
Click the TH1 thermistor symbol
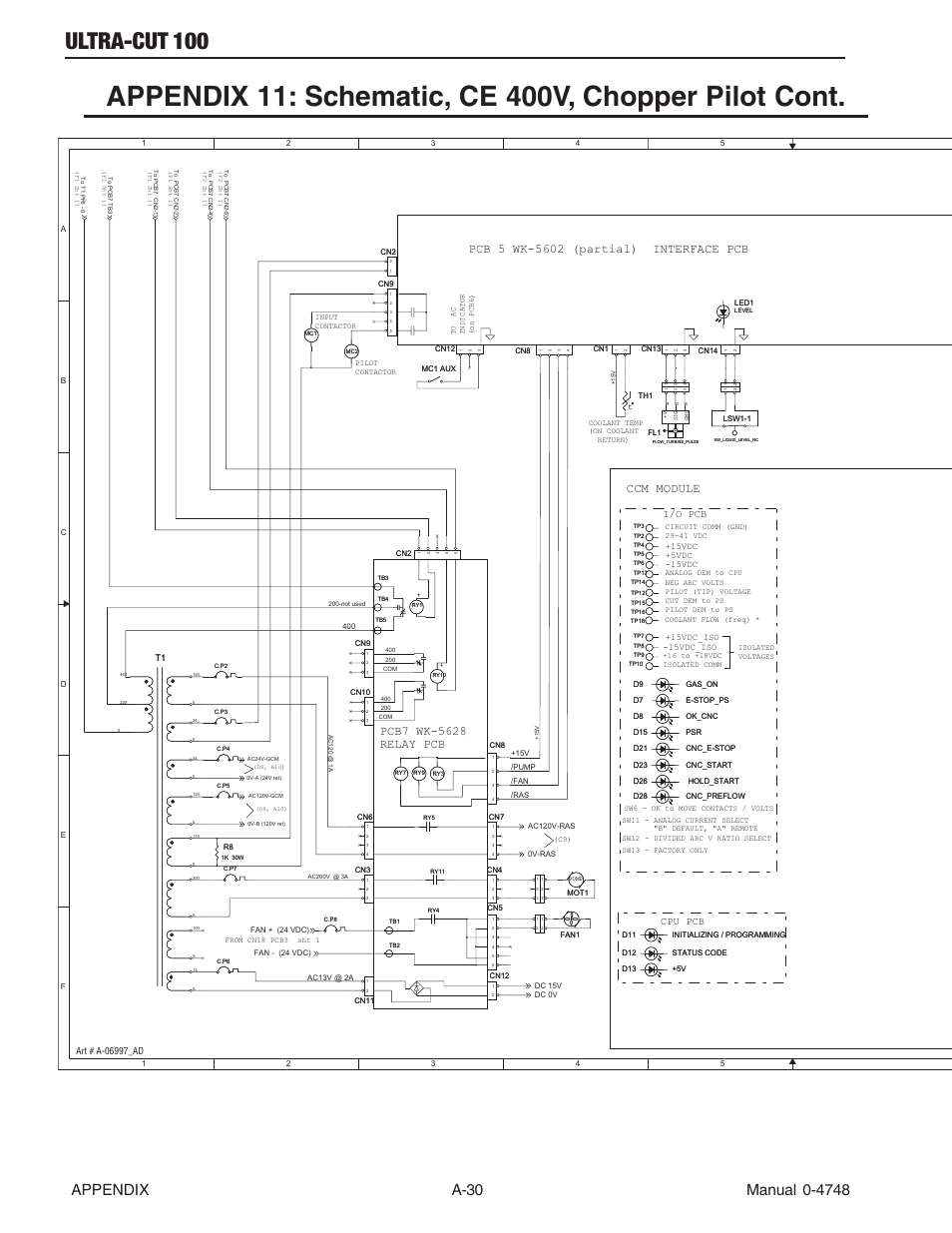(x=628, y=399)
